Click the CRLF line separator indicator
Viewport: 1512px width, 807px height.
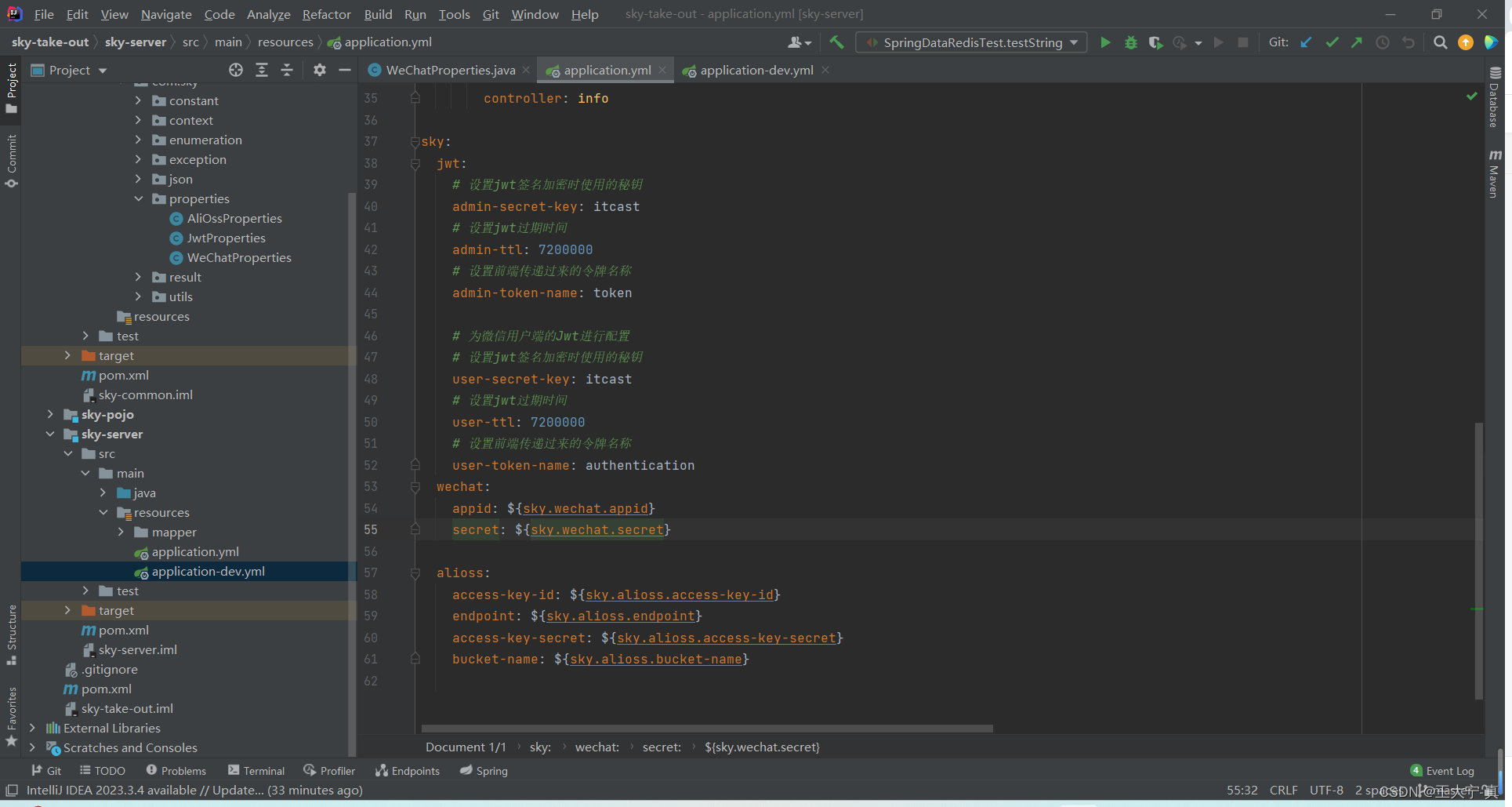1283,791
